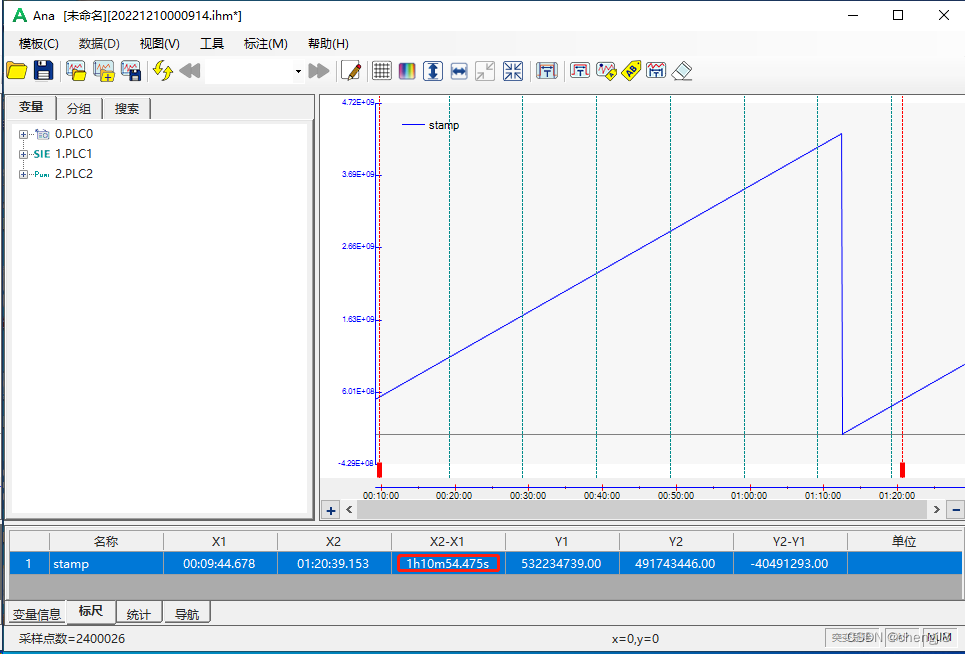Click the Y2-Y1 column header
The height and width of the screenshot is (654, 965).
point(790,541)
